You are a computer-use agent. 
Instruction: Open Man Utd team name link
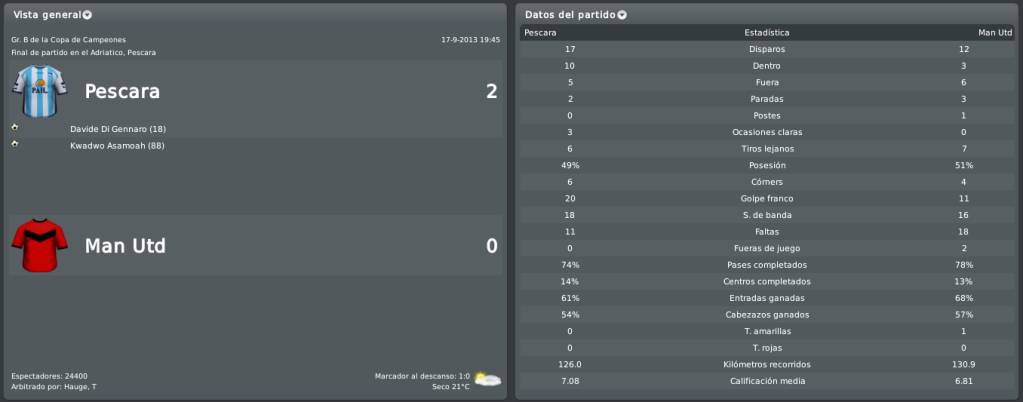tap(125, 246)
